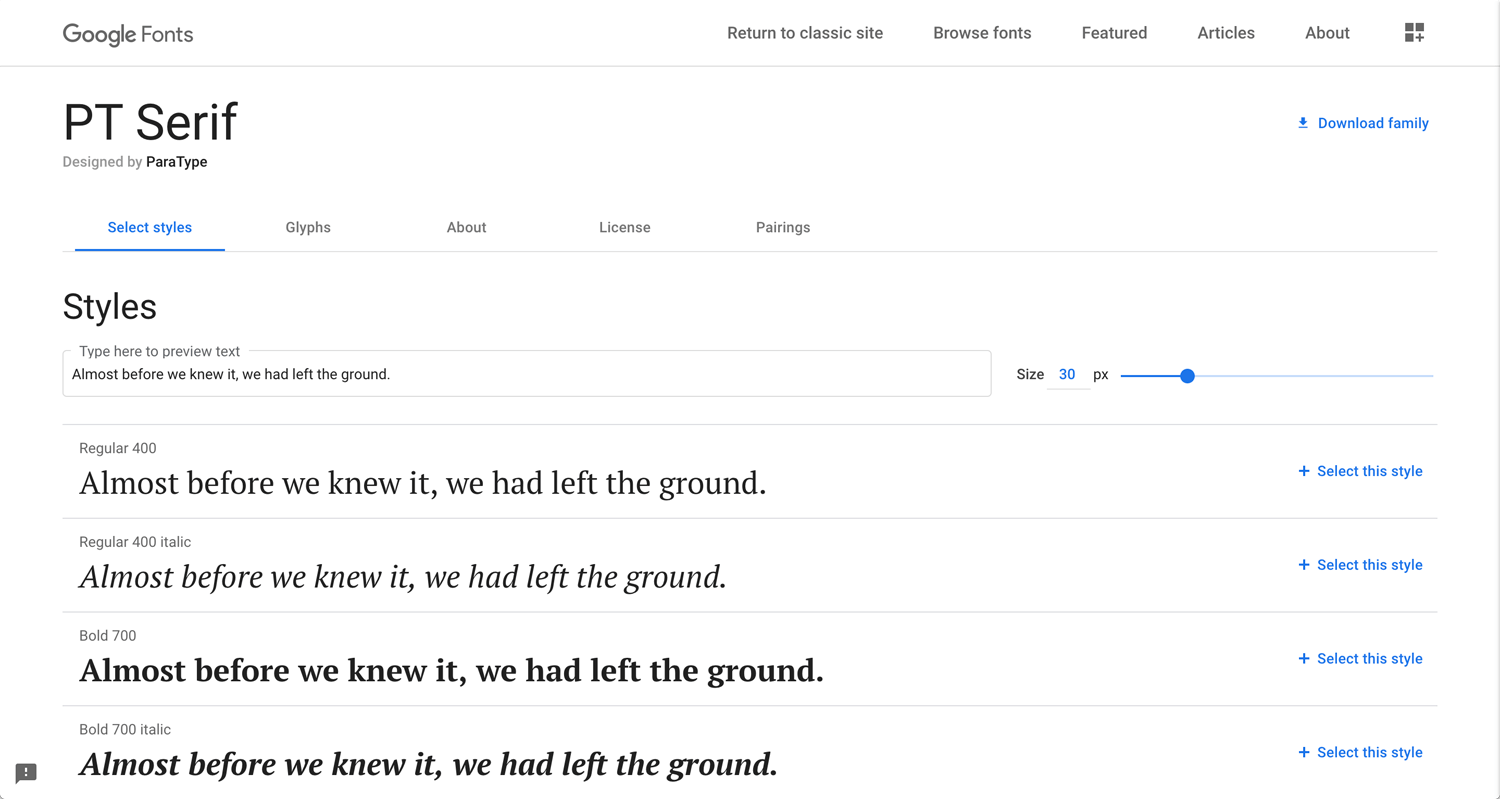Click the Bold 700 italic preview sentence
Screen dimensions: 1500x799
tap(428, 765)
